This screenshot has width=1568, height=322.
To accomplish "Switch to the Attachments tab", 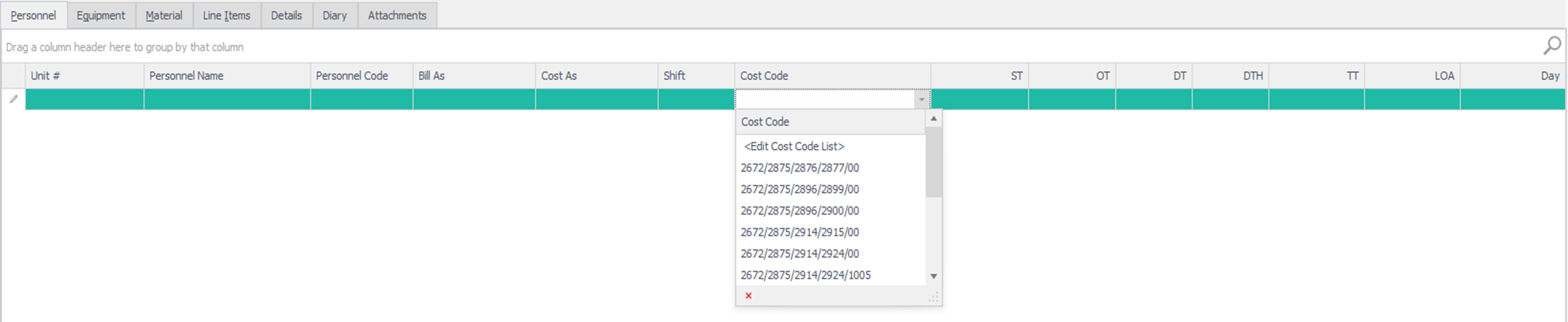I will click(397, 16).
